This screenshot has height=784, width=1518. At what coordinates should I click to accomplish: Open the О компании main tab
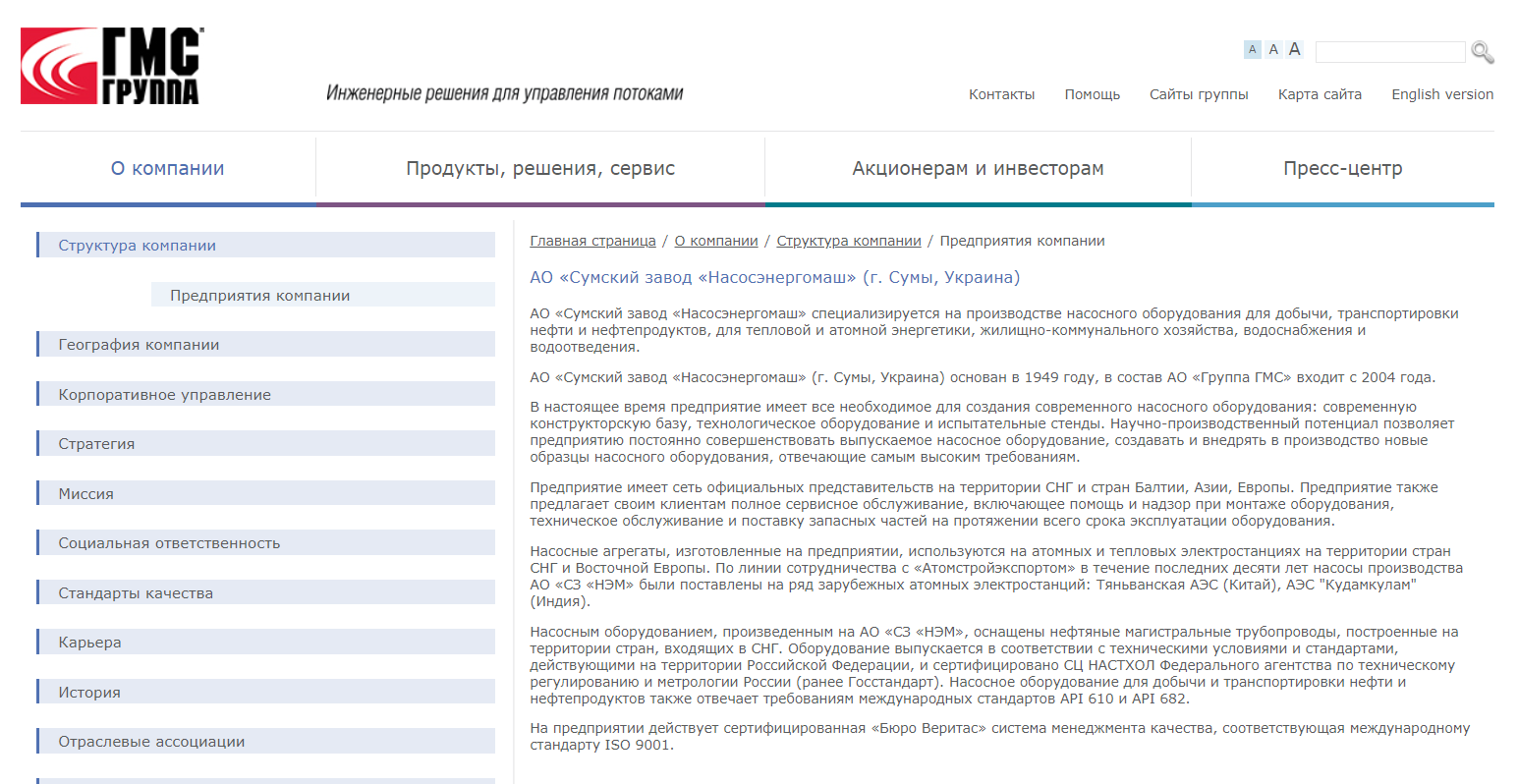(x=168, y=168)
